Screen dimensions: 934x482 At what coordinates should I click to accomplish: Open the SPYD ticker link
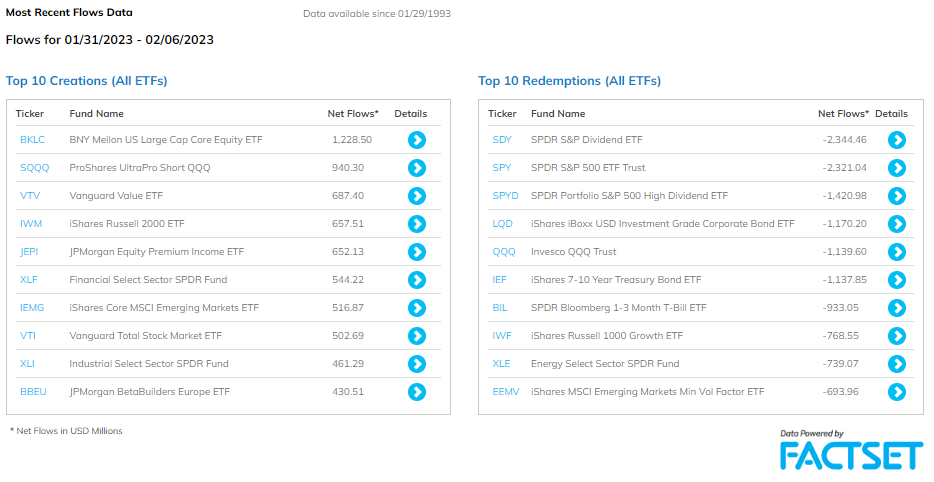click(506, 196)
